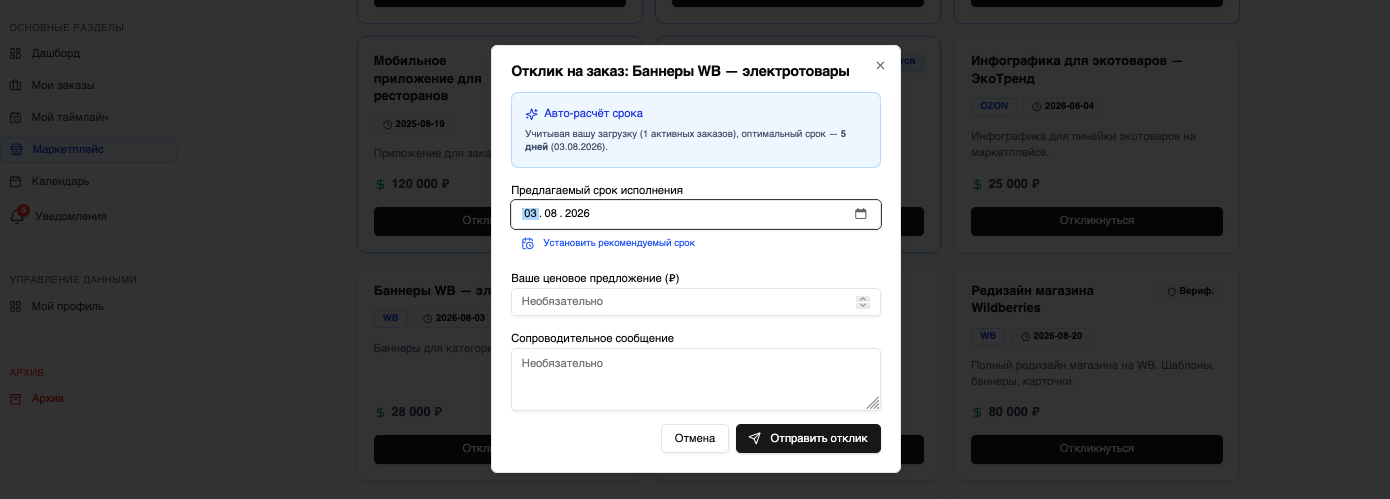Click date badge 2026-08-20
The width and height of the screenshot is (1390, 499).
1054,336
